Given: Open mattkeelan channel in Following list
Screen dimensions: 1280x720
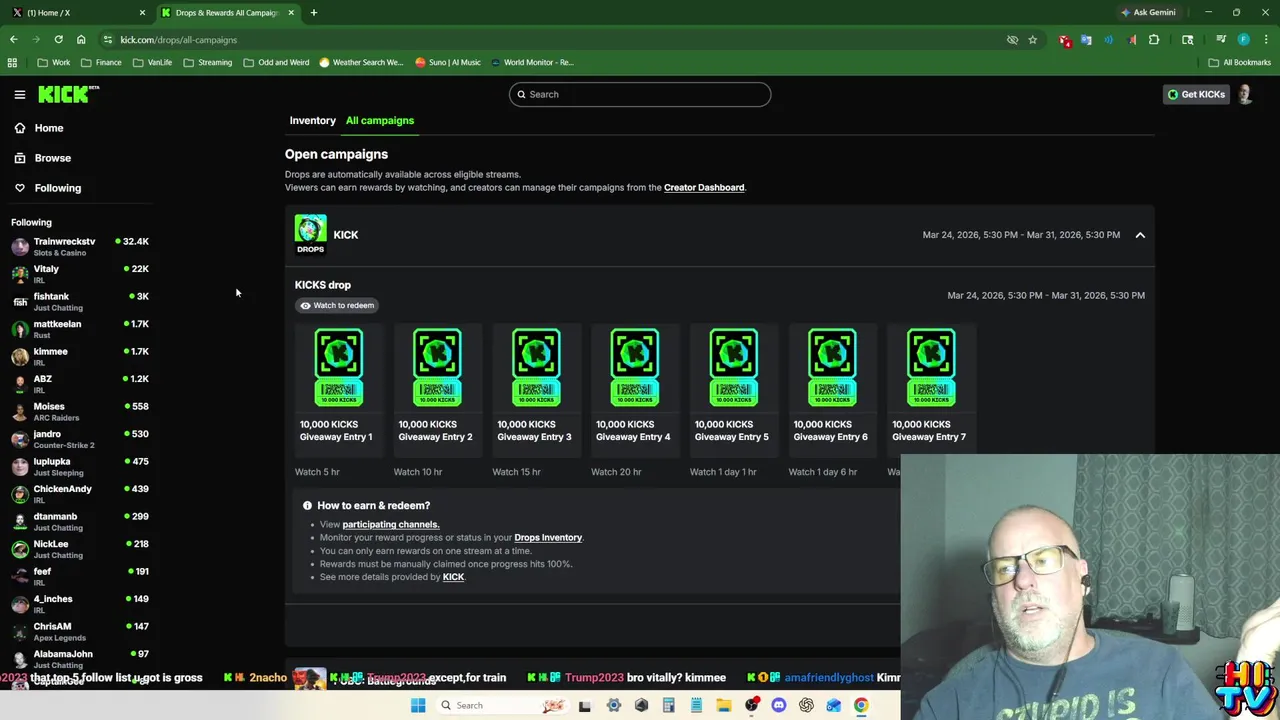Looking at the screenshot, I should 80,328.
